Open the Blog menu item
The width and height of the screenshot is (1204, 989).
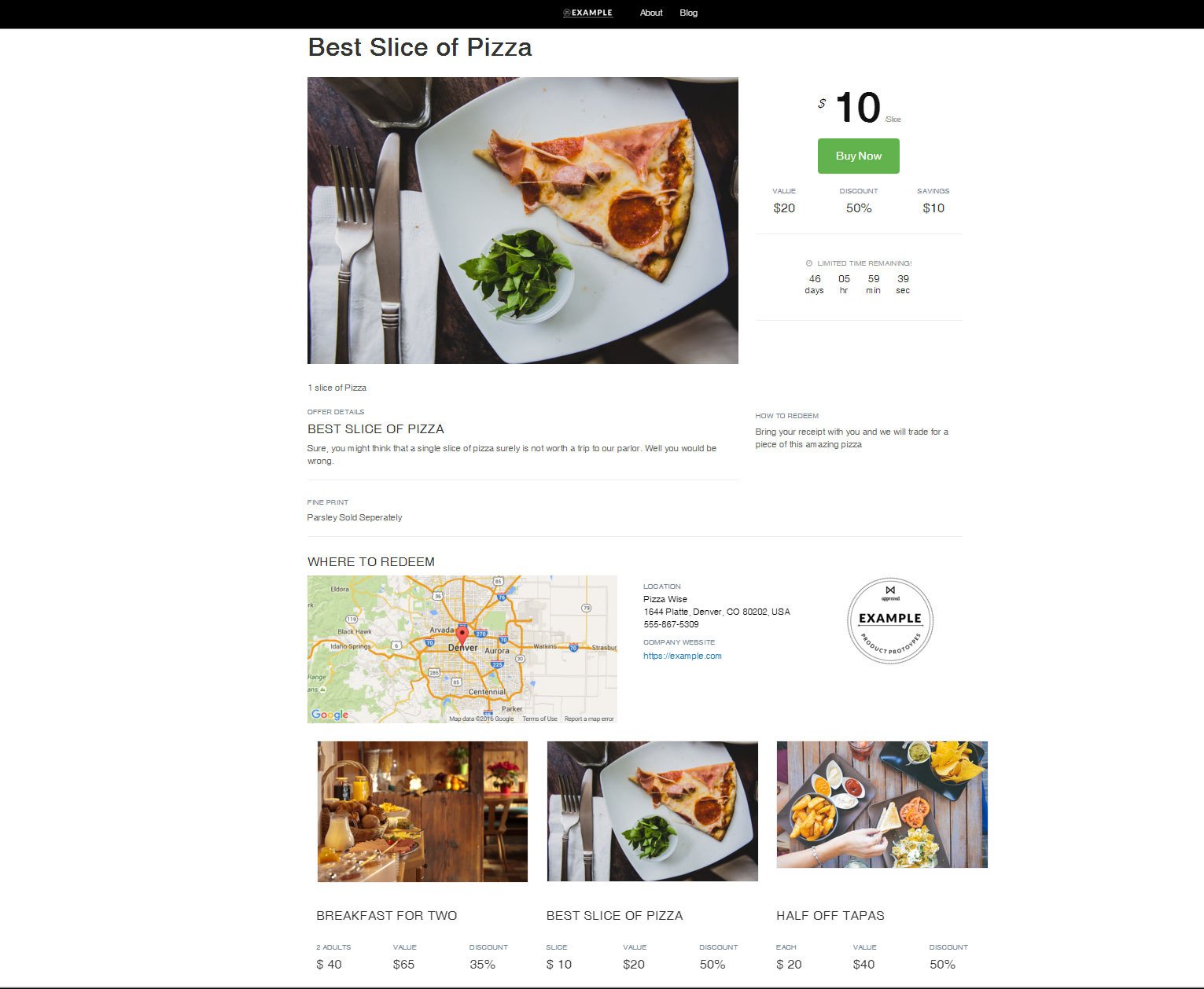point(688,13)
